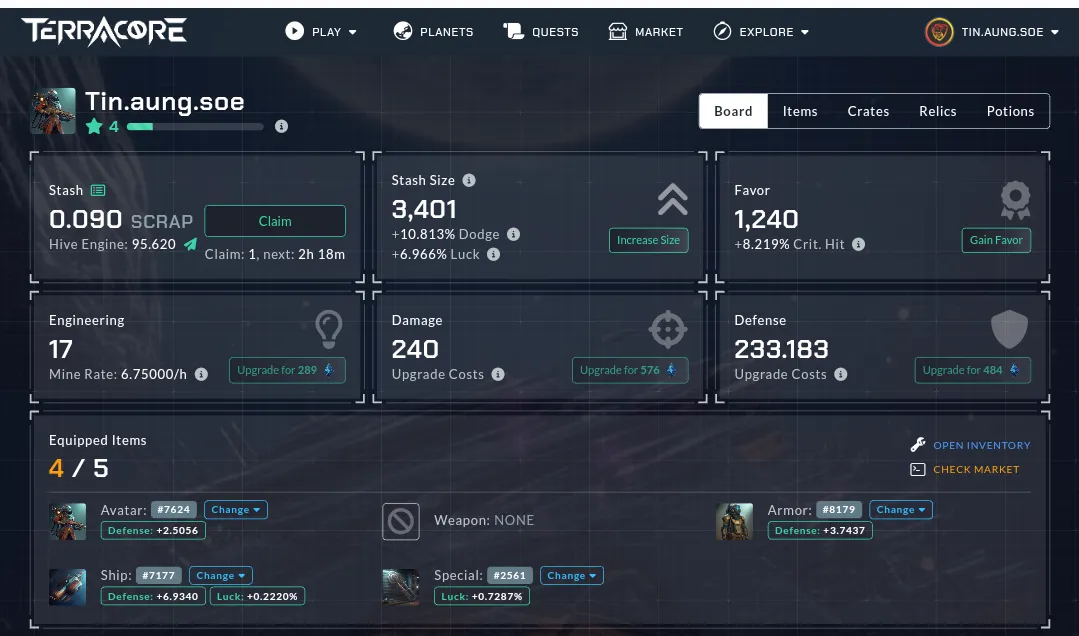Image resolution: width=1079 pixels, height=636 pixels.
Task: Click the Avatar #7624 tag
Action: 173,510
